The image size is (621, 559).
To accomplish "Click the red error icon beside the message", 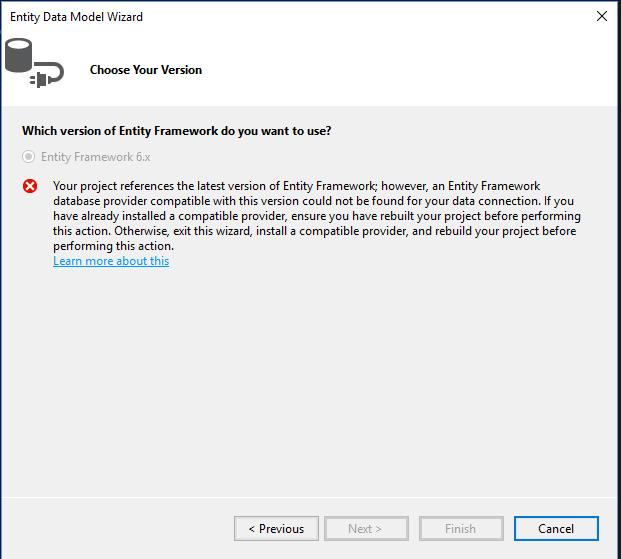I will (x=30, y=186).
